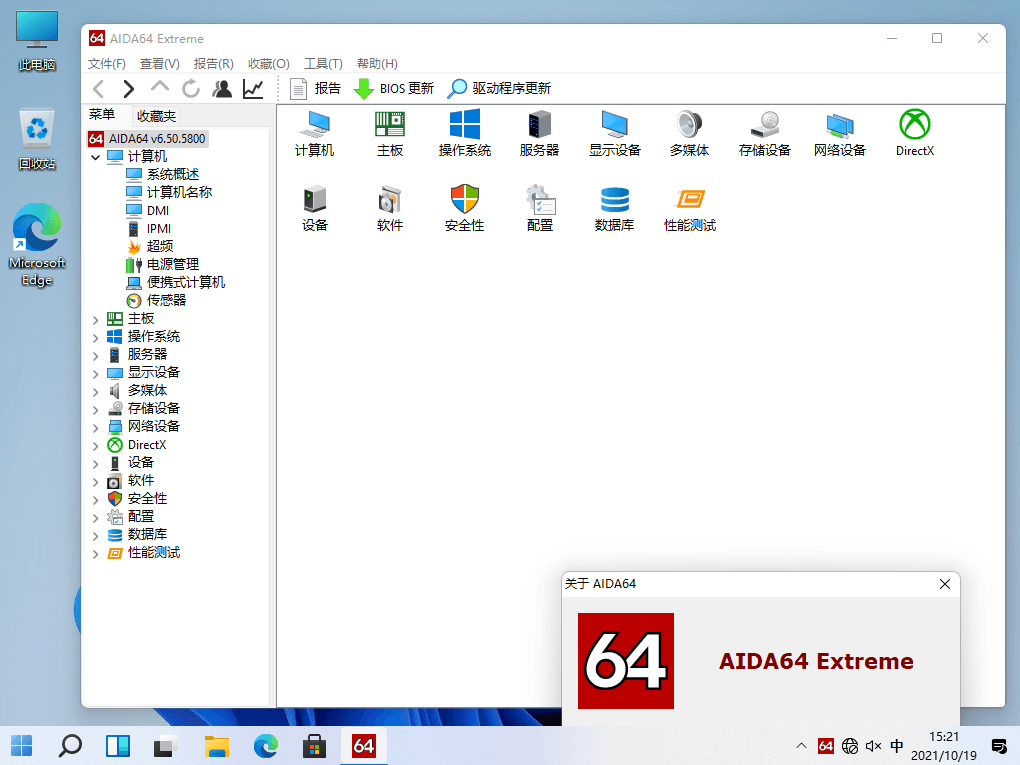Open the 性能测试 benchmark icon in main pane
1020x765 pixels.
click(x=690, y=208)
